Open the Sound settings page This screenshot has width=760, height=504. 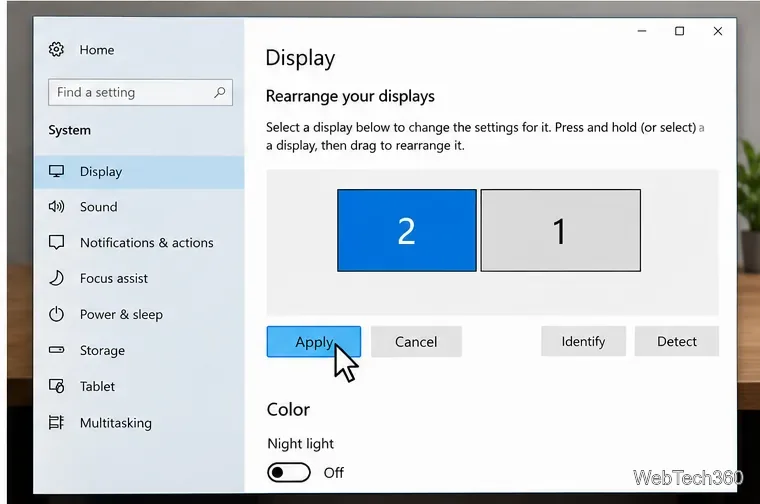(98, 207)
